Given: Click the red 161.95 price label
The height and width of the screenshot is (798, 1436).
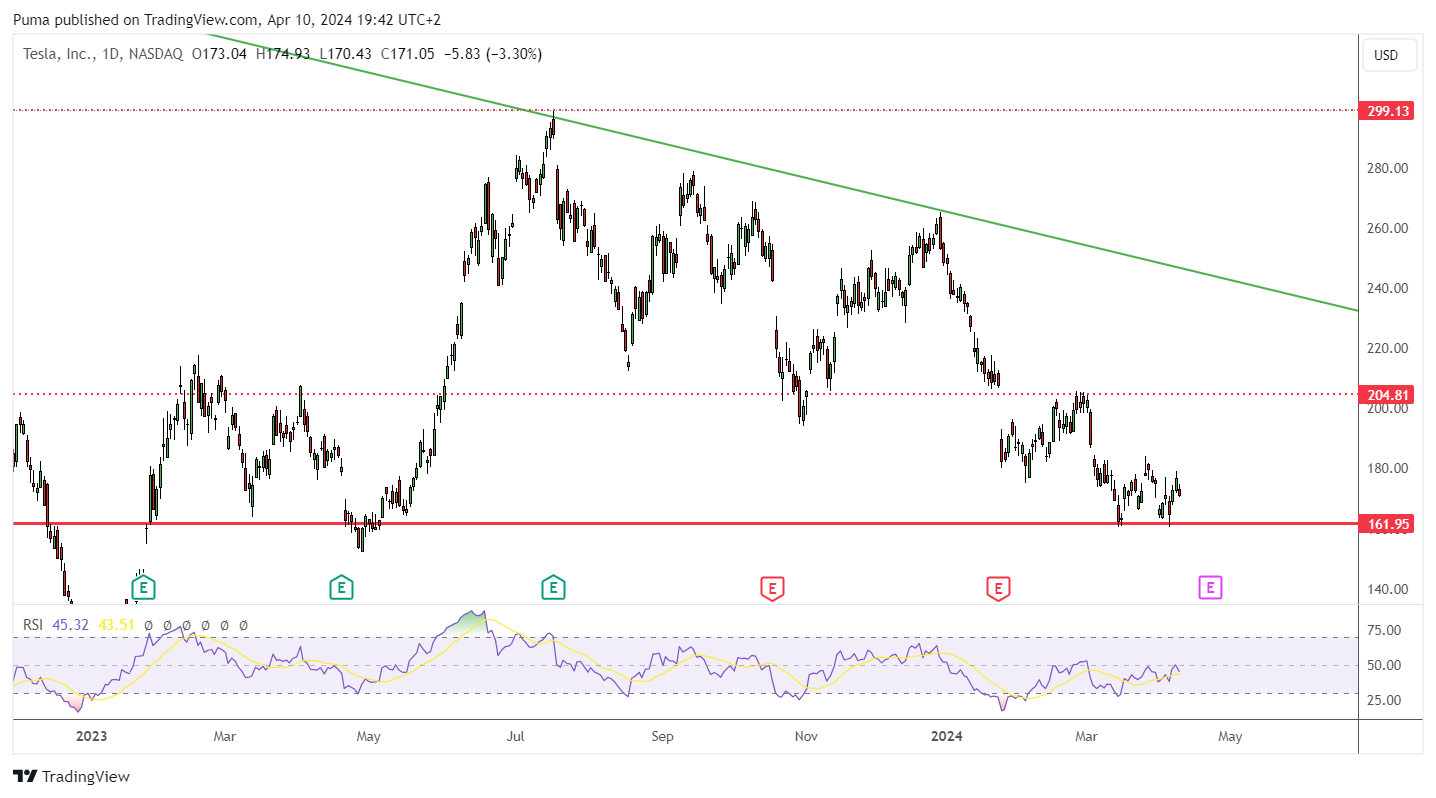Looking at the screenshot, I should pyautogui.click(x=1388, y=523).
